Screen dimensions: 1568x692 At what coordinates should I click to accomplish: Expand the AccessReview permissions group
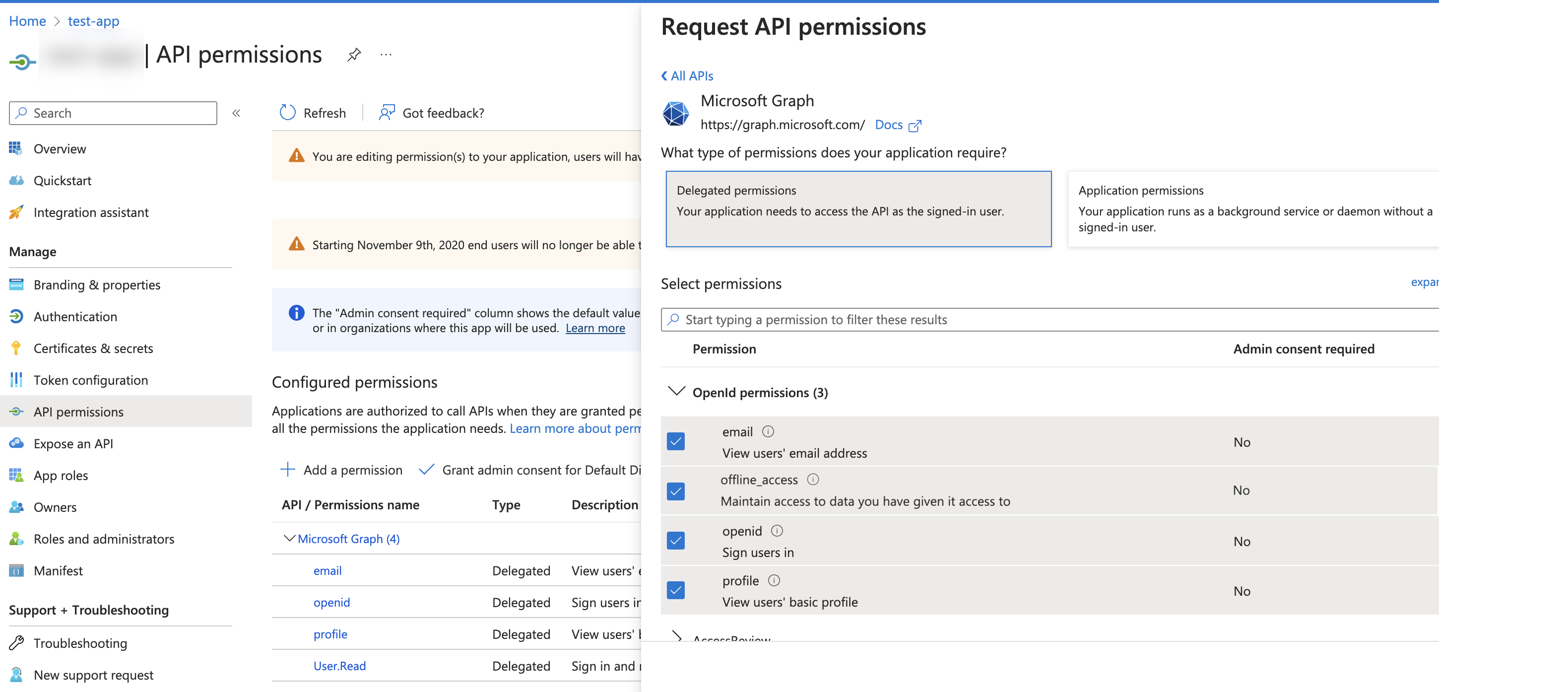tap(676, 636)
